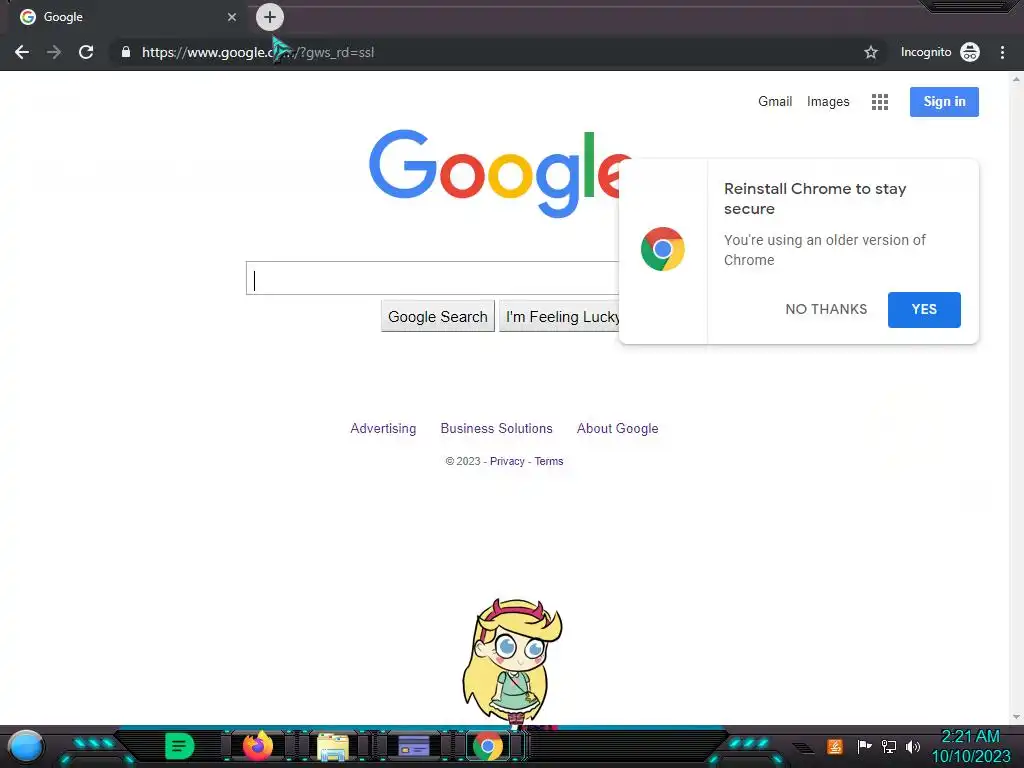Open the Advertising link
The width and height of the screenshot is (1024, 768).
[x=383, y=428]
